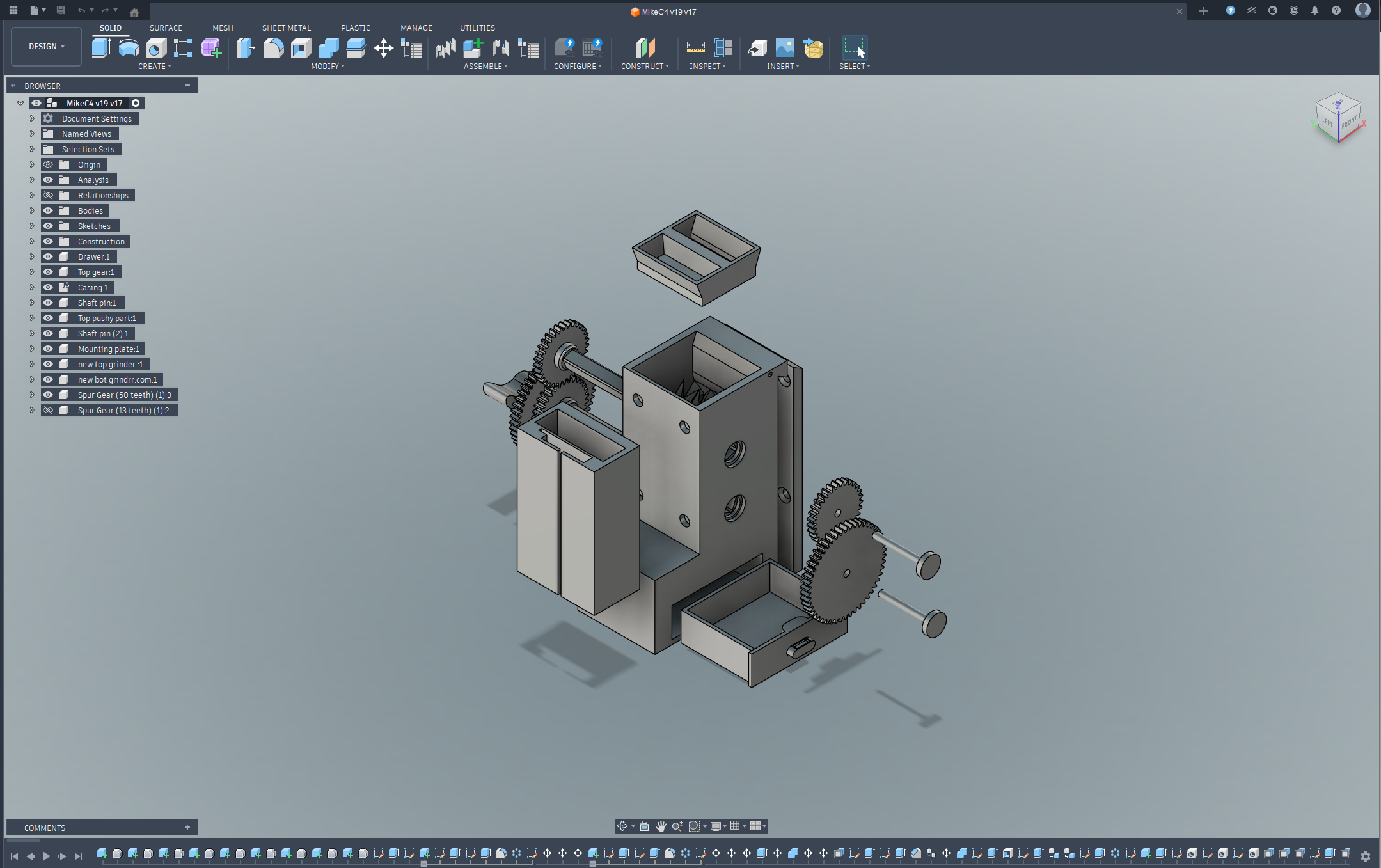Click the Measure tool in Inspect
Screen dimensions: 1381x868
pyautogui.click(x=695, y=48)
